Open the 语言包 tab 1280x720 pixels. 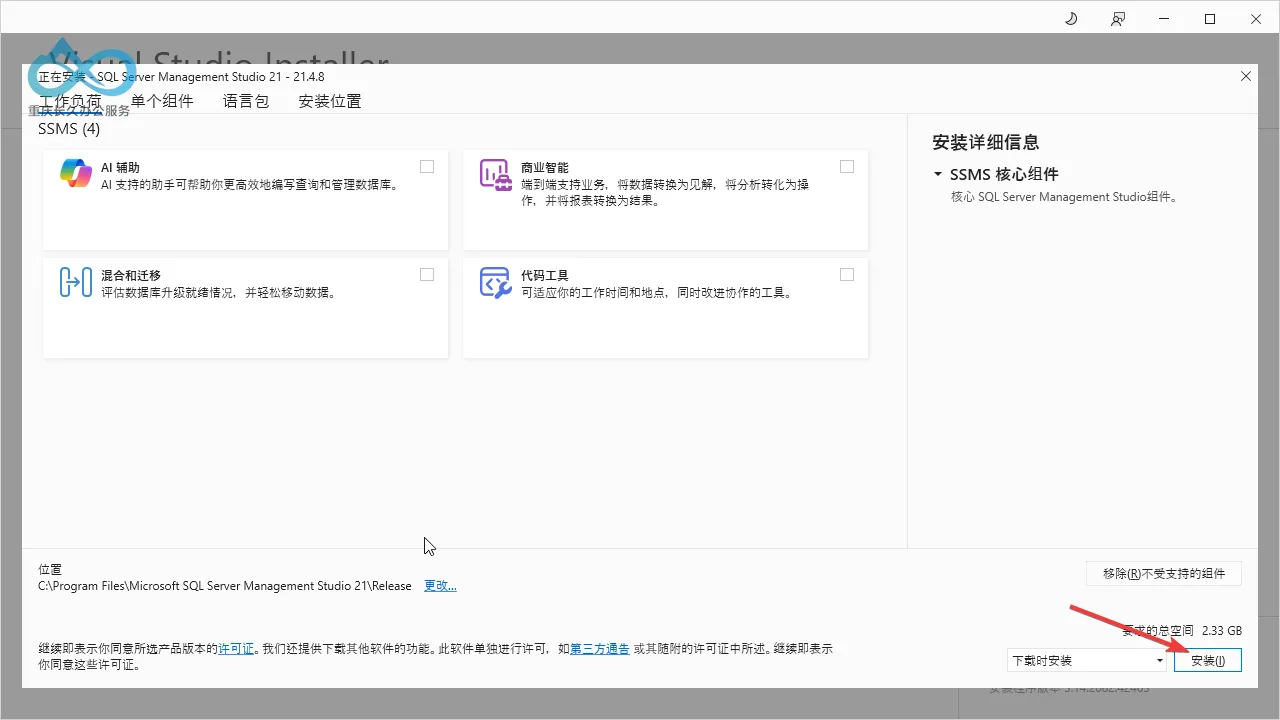246,101
